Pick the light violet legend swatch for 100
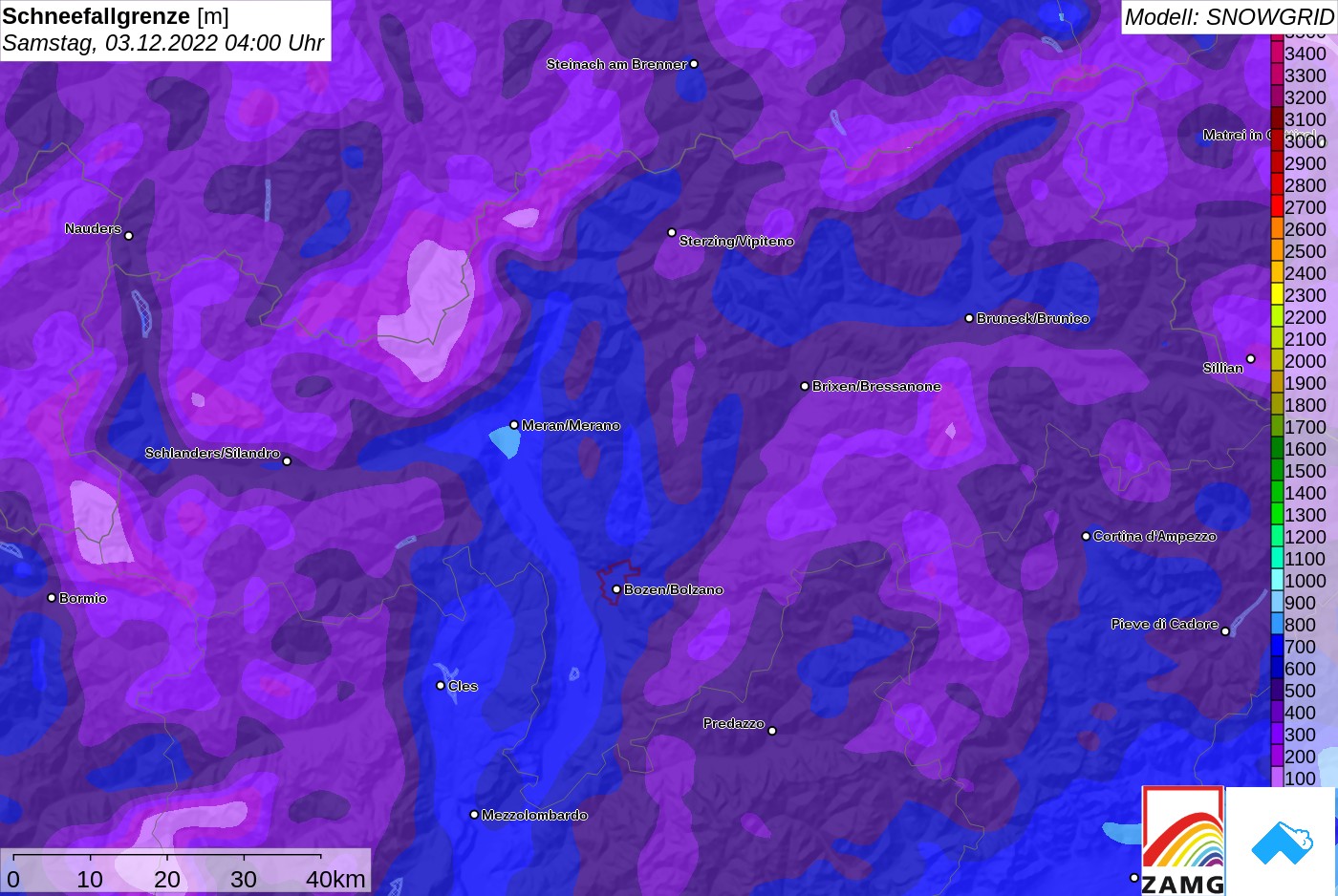1338x896 pixels. pos(1277,779)
